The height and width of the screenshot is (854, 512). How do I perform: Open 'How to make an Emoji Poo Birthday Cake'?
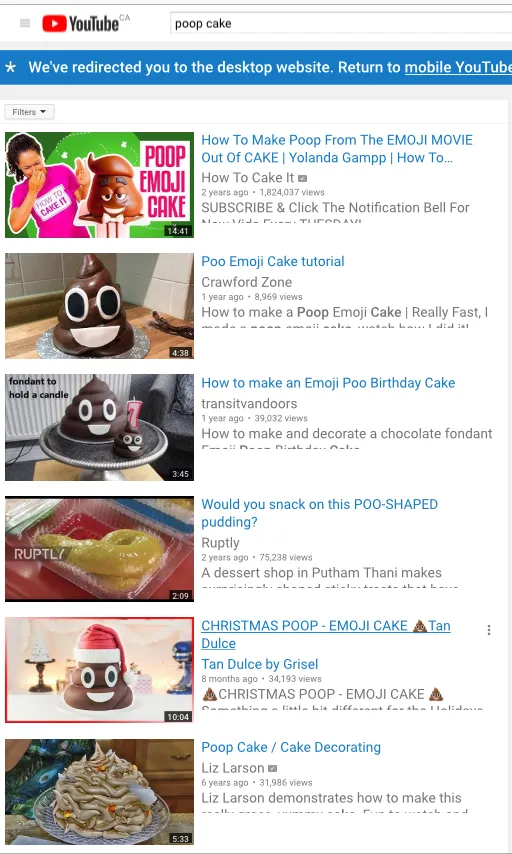[328, 383]
